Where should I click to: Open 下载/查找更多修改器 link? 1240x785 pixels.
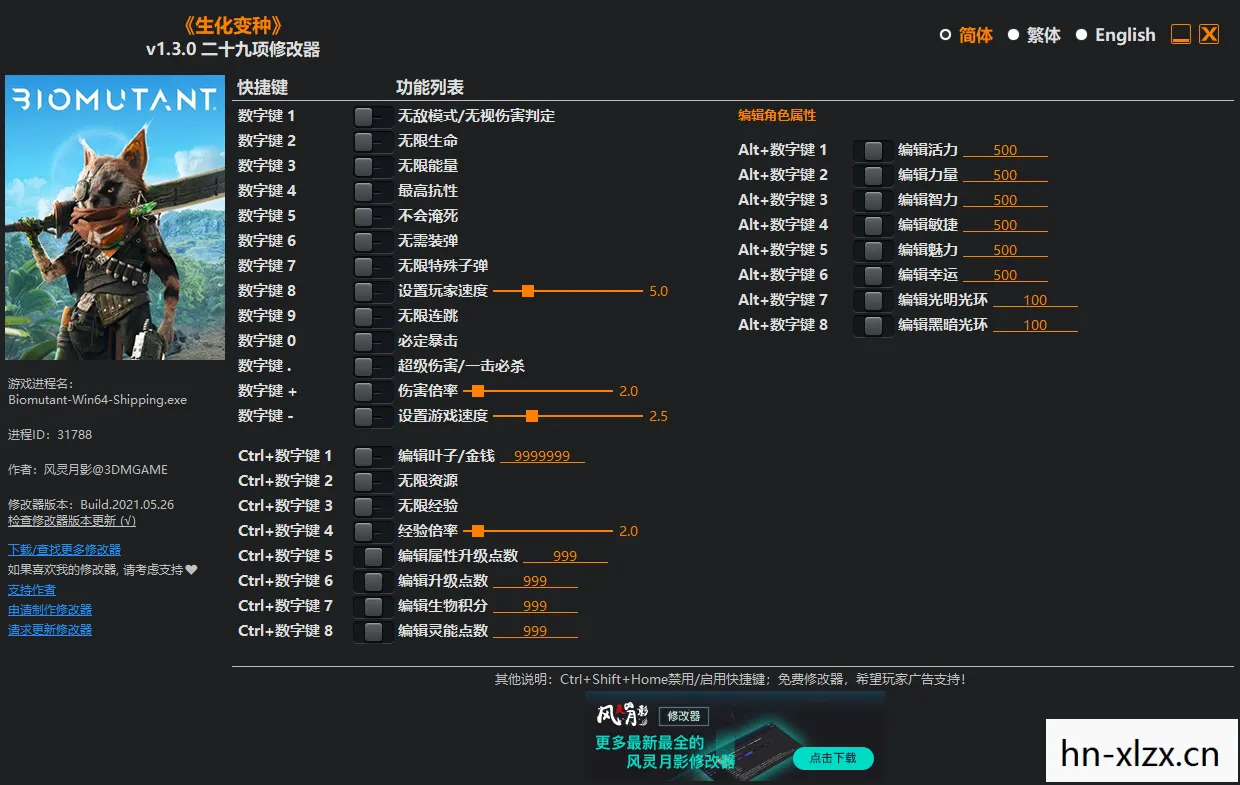64,549
